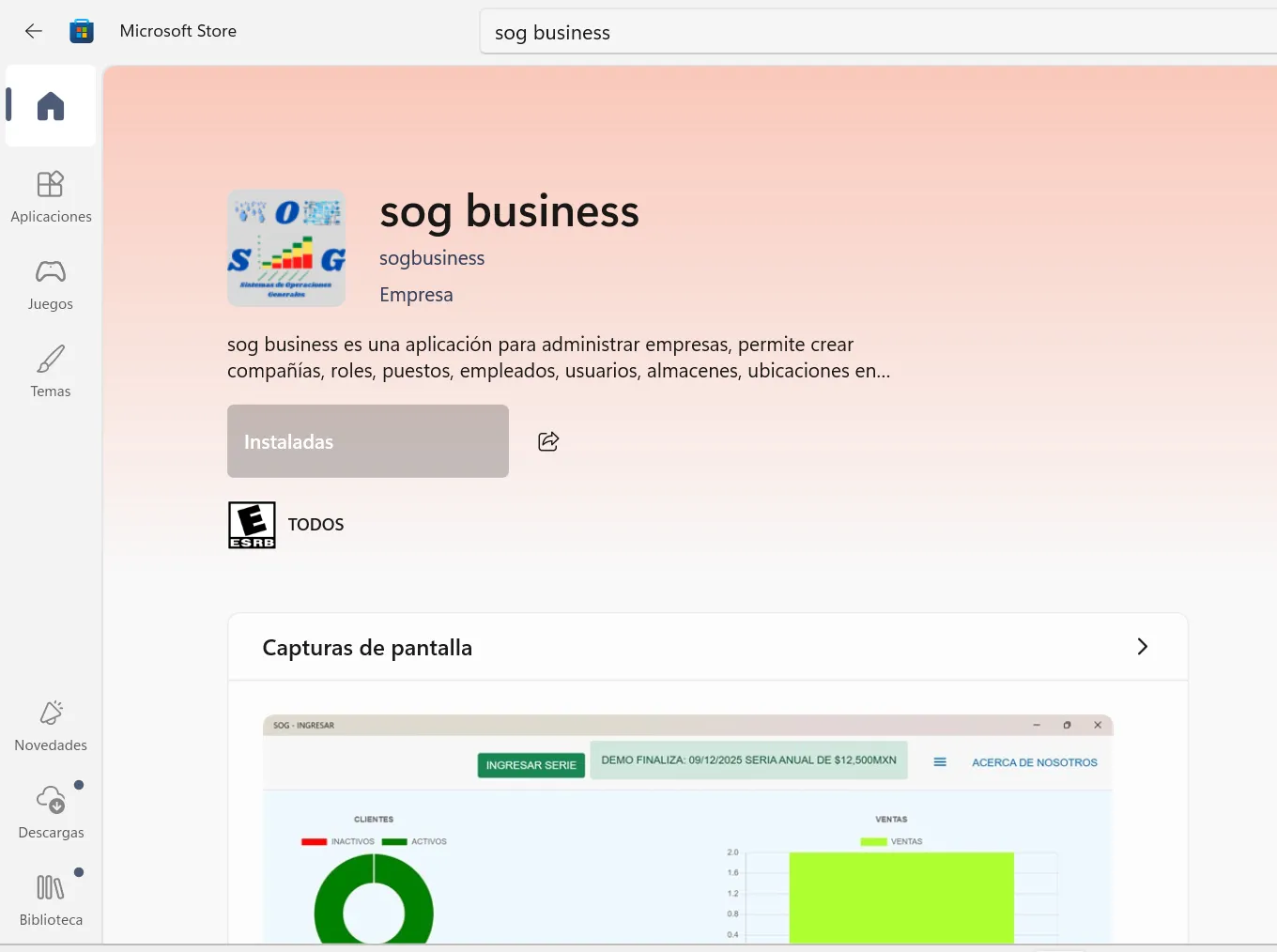Click the Capturas de pantalla heading
Screen dimensions: 1277x952
[367, 648]
